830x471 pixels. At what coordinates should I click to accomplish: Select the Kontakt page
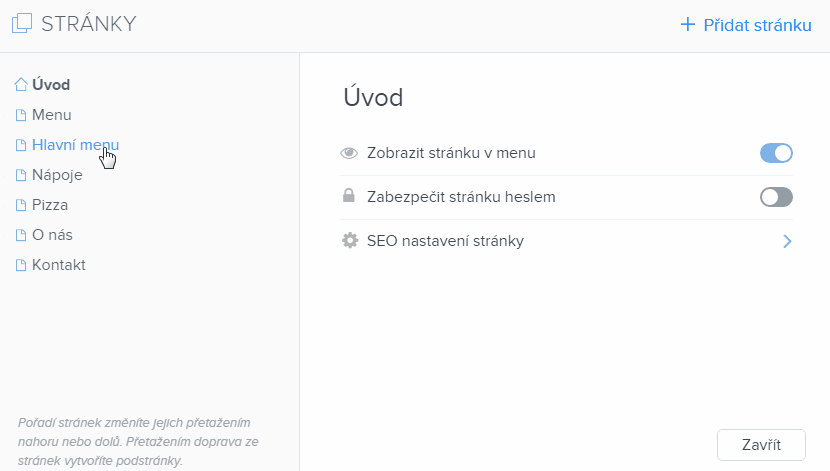[58, 265]
